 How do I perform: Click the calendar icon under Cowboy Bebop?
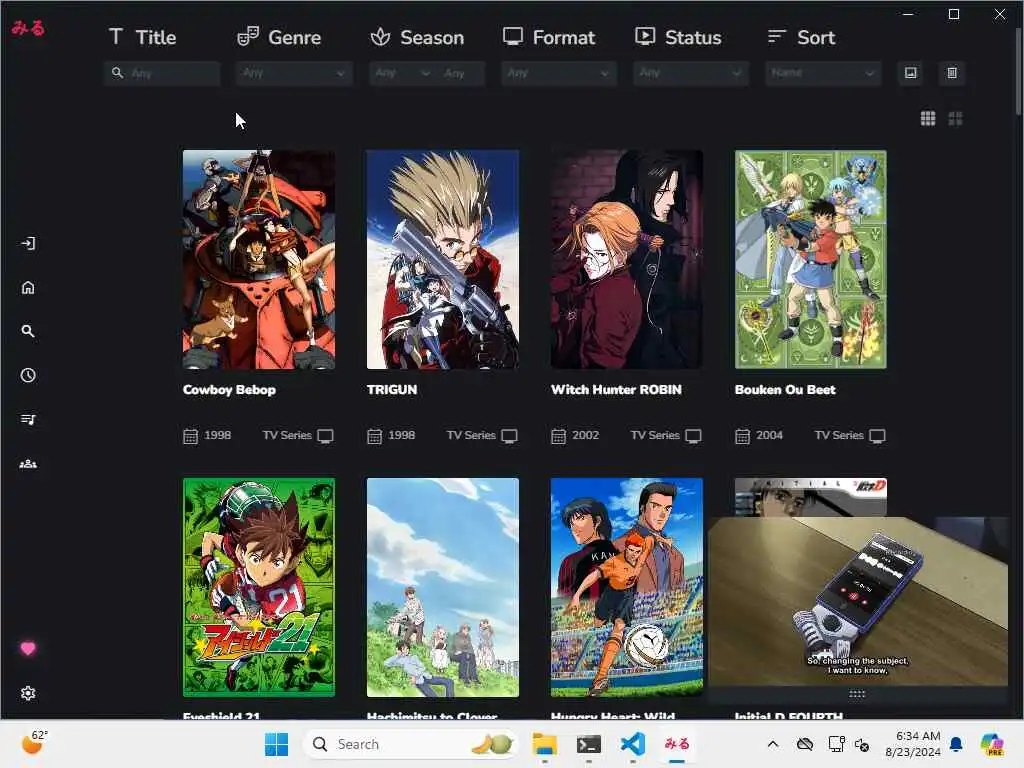tap(190, 436)
